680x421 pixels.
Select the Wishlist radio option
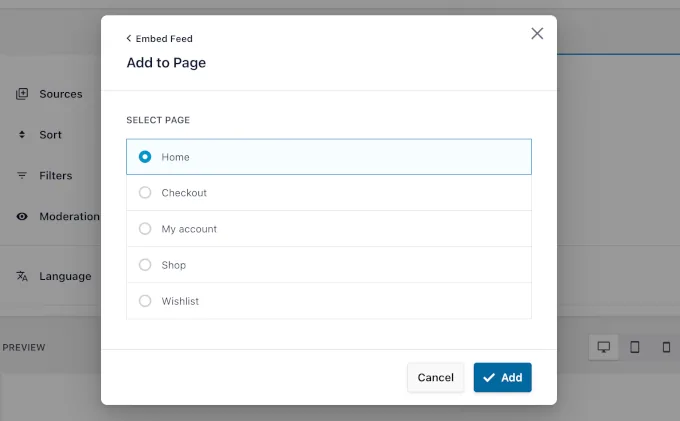[145, 301]
